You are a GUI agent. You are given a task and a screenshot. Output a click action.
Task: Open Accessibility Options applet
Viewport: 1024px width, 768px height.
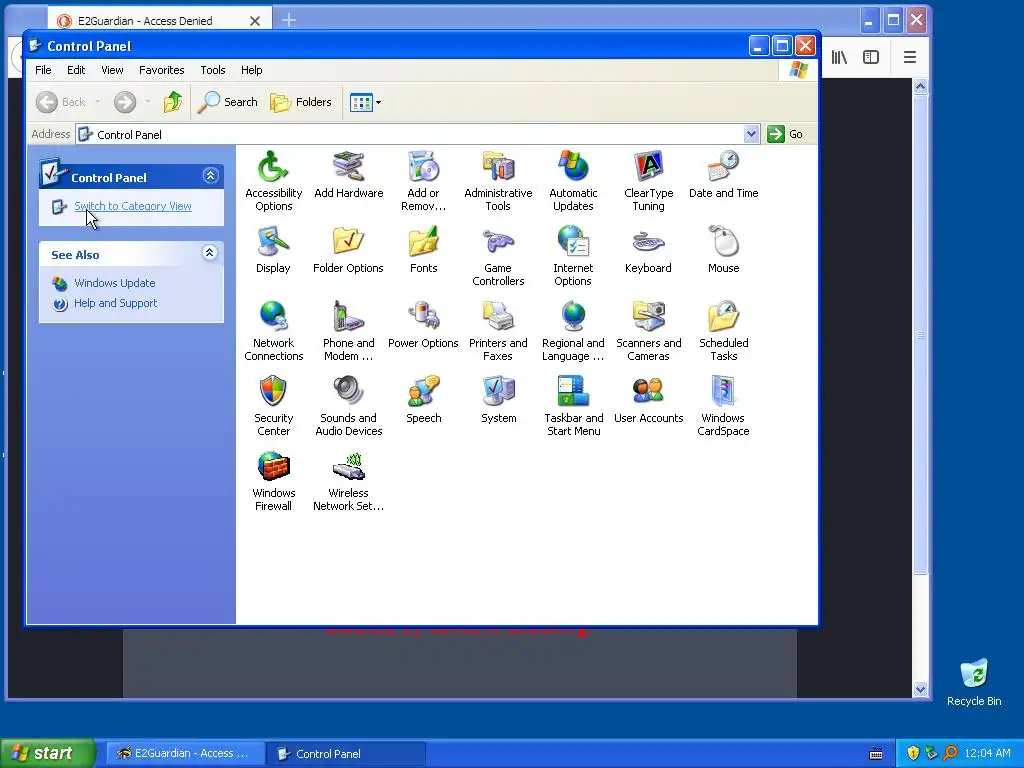coord(273,181)
